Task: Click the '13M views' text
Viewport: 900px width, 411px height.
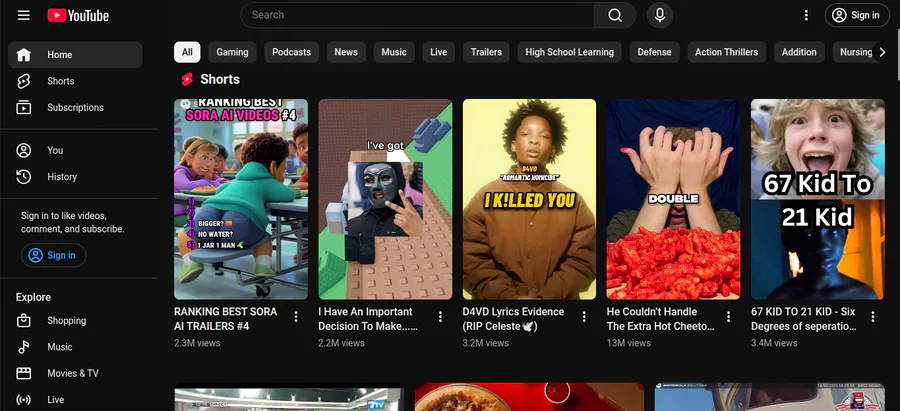Action: click(x=629, y=343)
